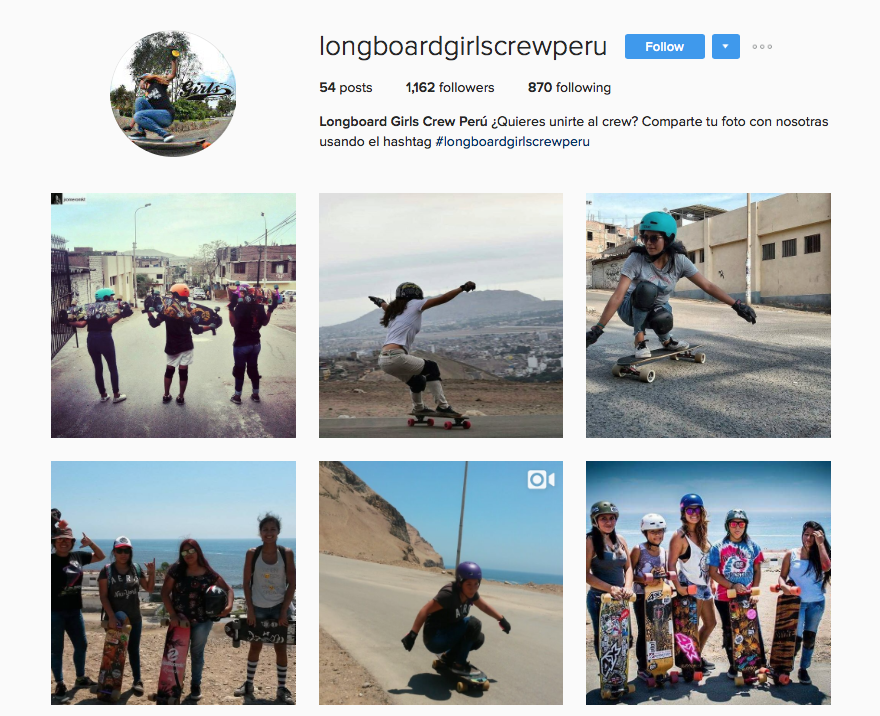This screenshot has height=716, width=880.
Task: Open the #longboardgirlscrewperu hashtag link
Action: (x=512, y=141)
